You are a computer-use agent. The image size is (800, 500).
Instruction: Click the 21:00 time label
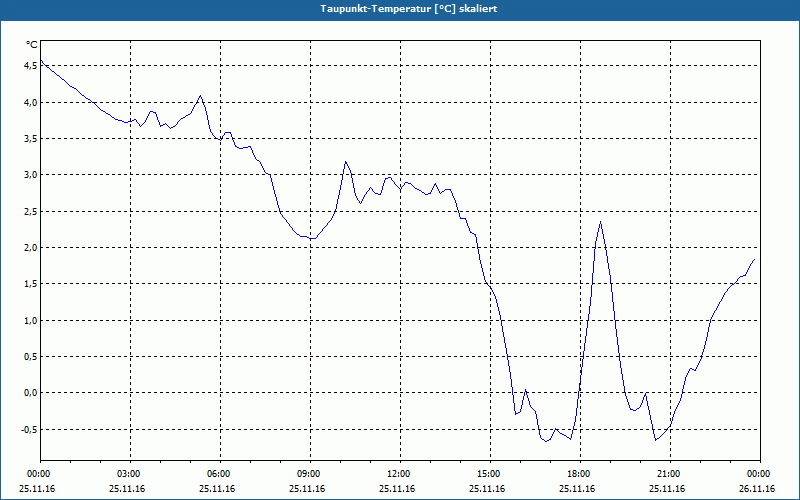670,474
